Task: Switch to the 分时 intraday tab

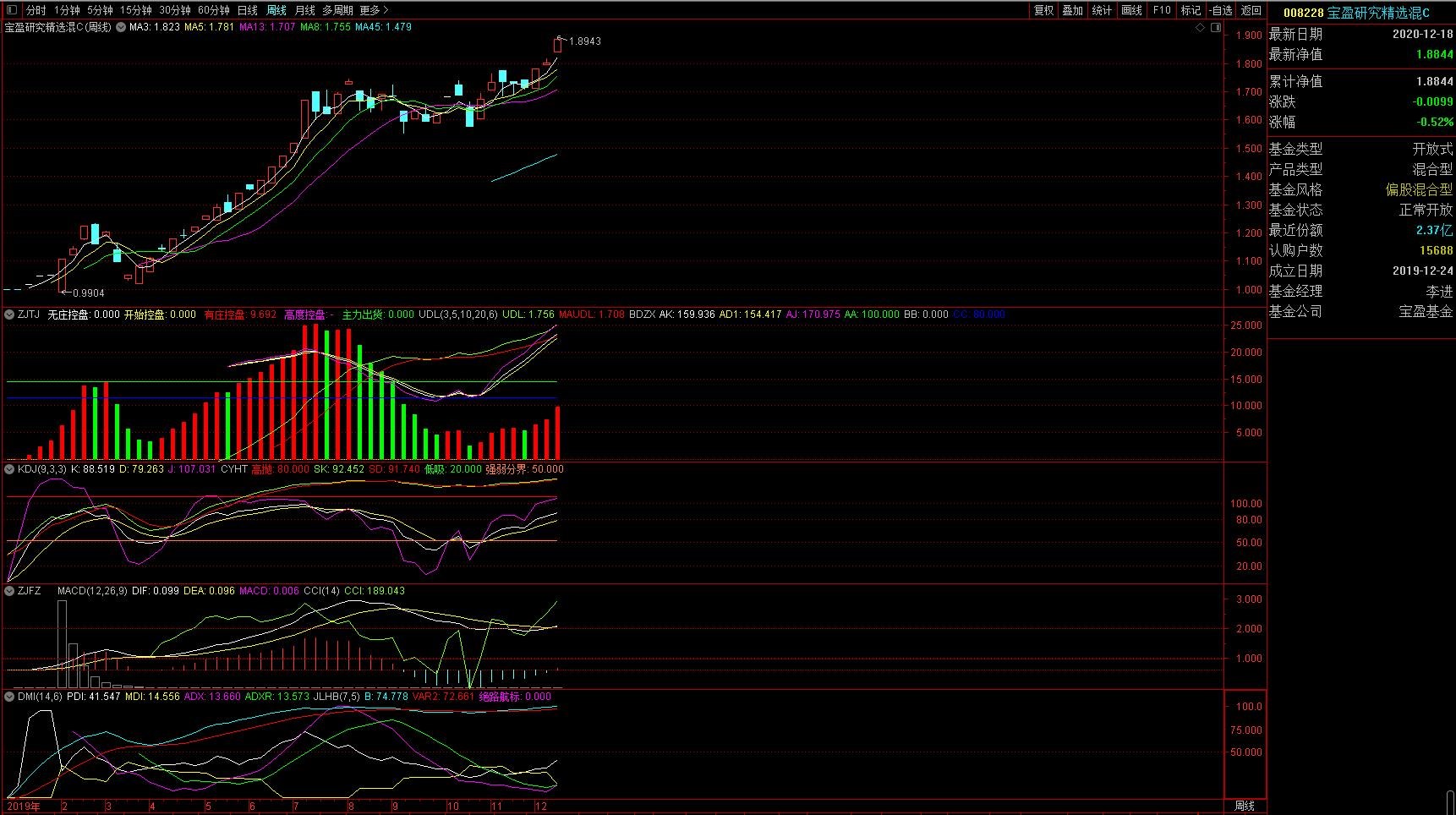Action: click(x=36, y=10)
